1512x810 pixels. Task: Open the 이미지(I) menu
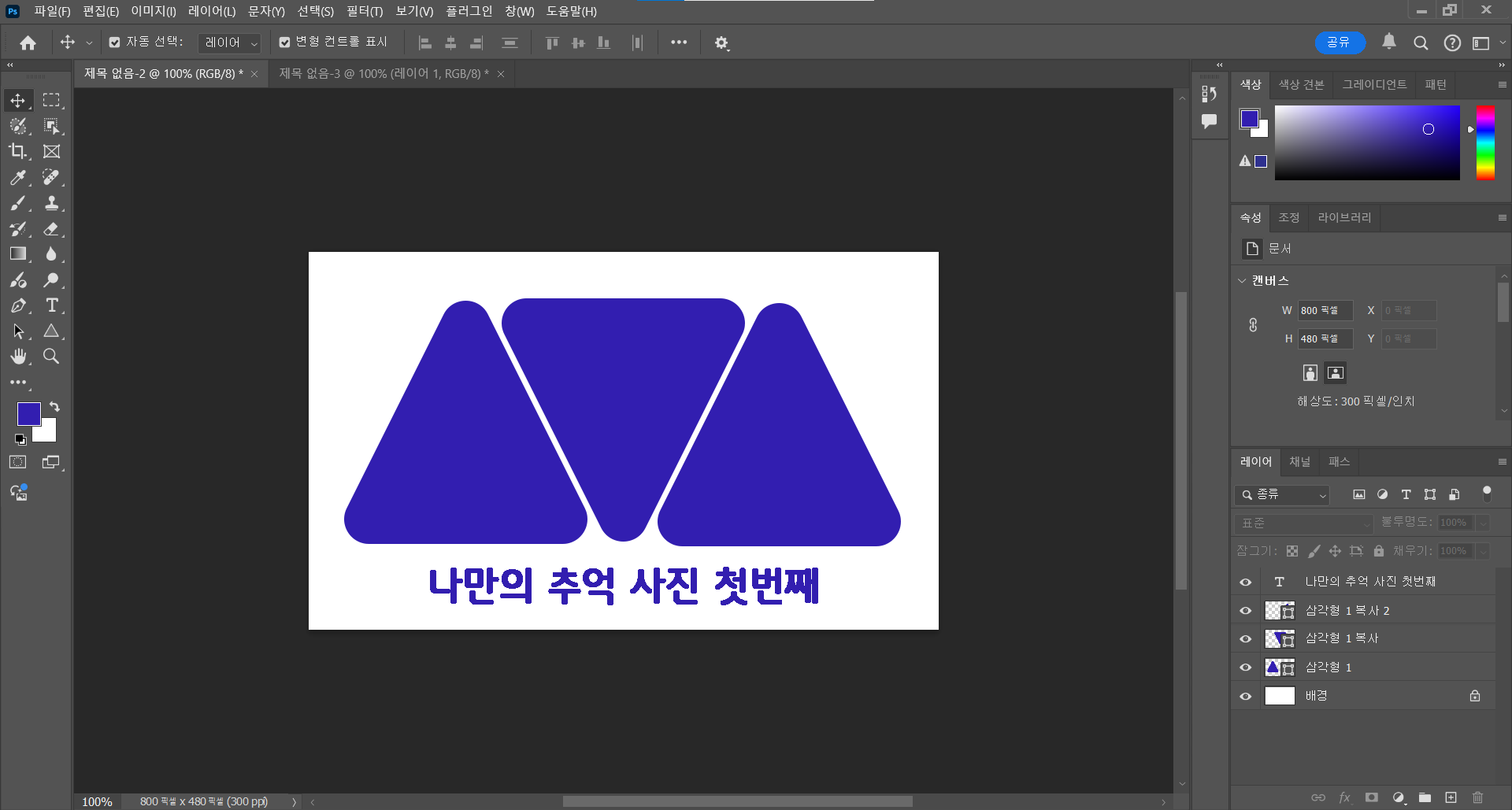154,11
